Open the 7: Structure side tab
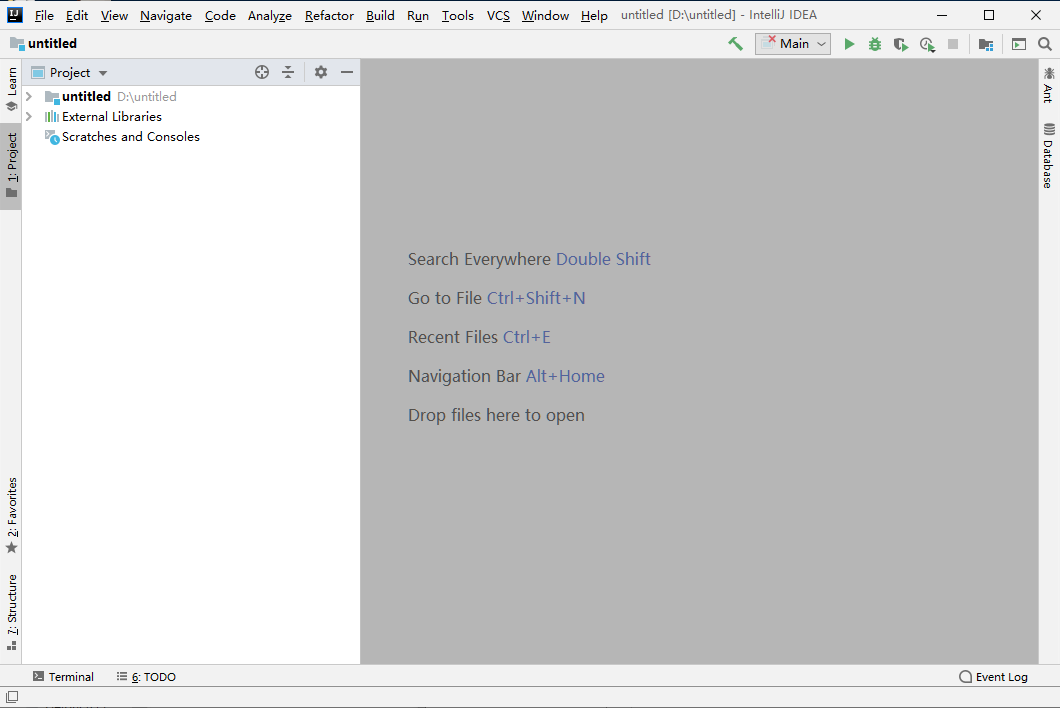The height and width of the screenshot is (708, 1060). [x=11, y=613]
